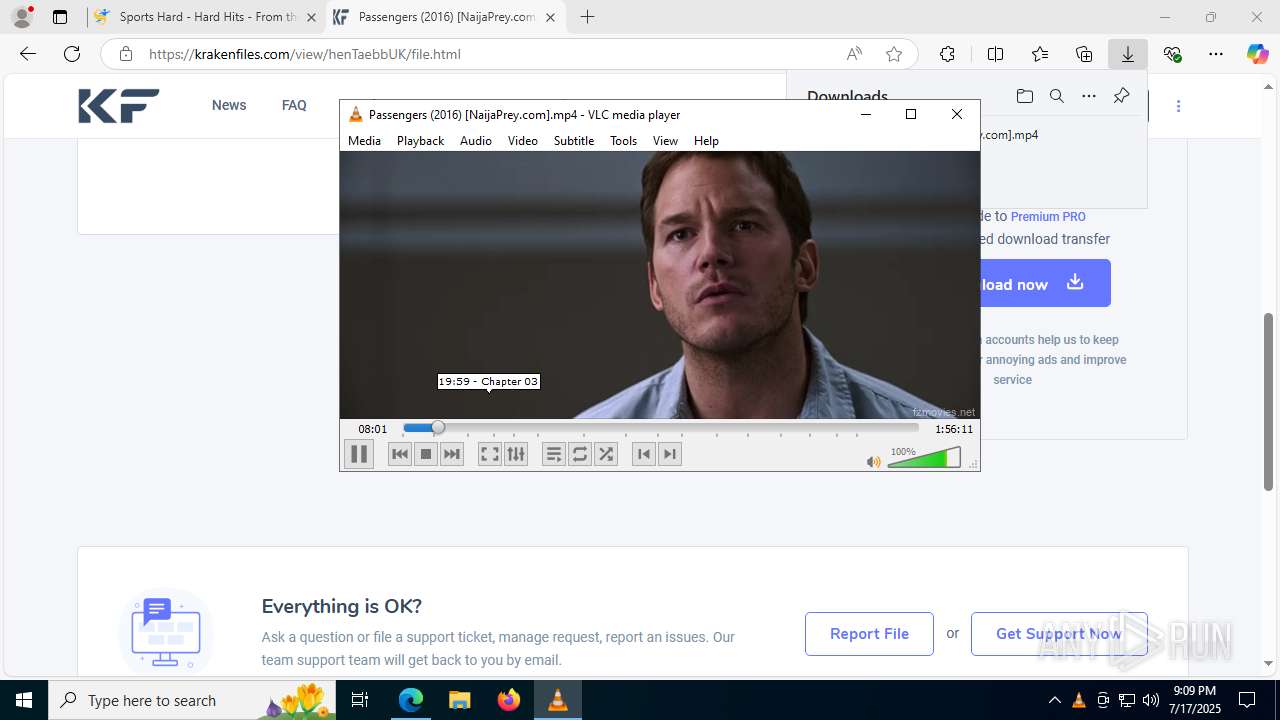Open Edge tab actions menu

pyautogui.click(x=60, y=17)
